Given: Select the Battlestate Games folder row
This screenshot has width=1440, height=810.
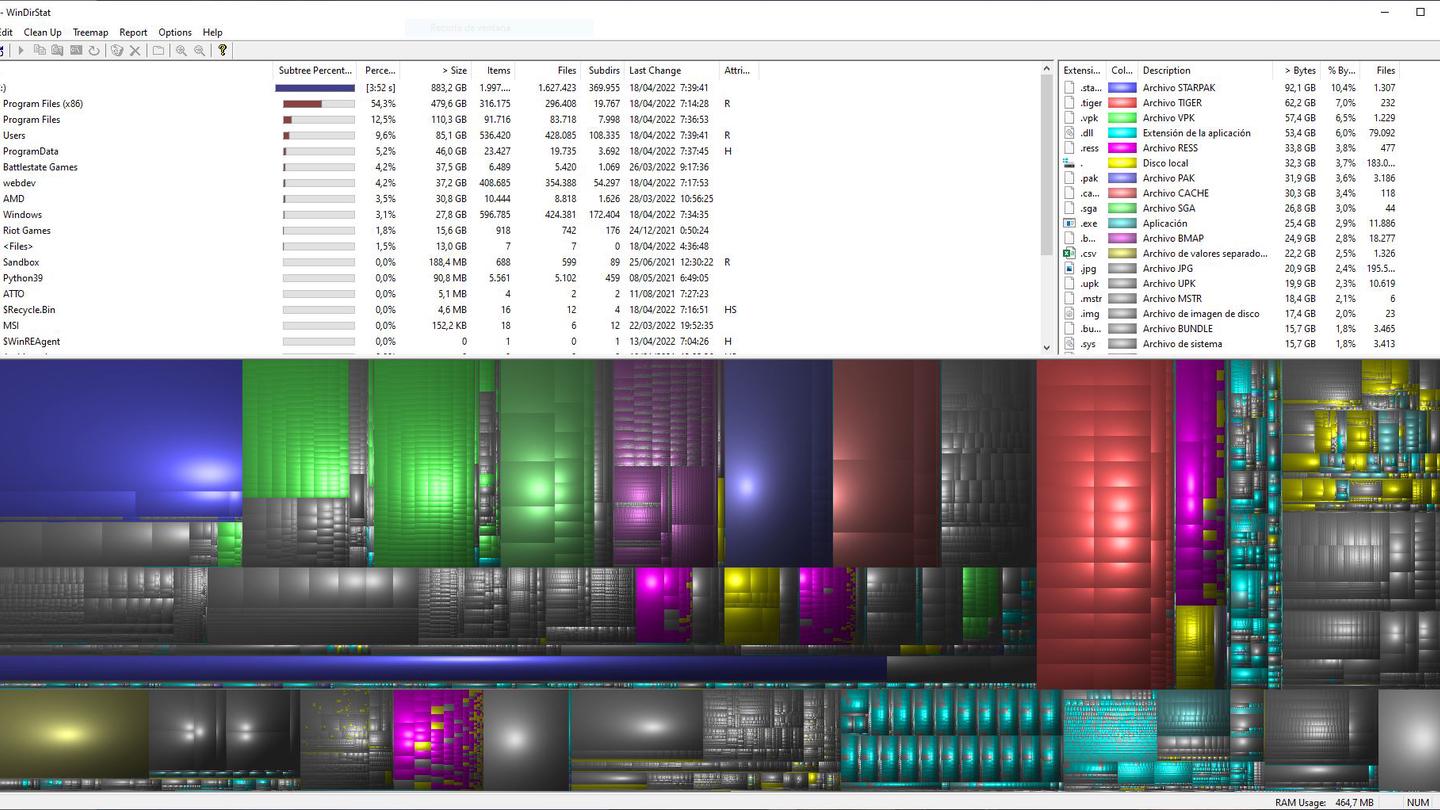Looking at the screenshot, I should coord(40,167).
